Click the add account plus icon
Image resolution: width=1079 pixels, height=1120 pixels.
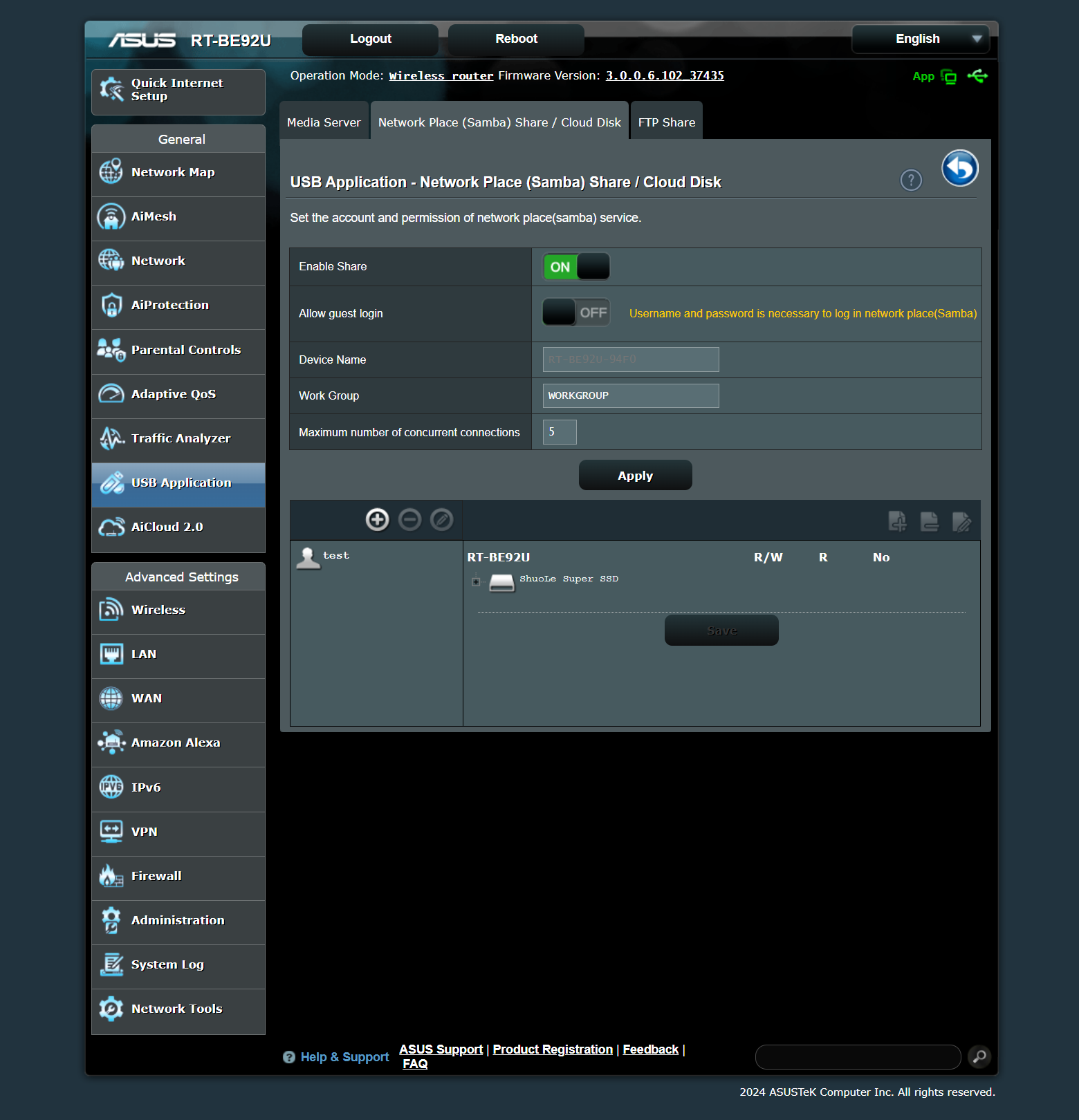(x=377, y=519)
